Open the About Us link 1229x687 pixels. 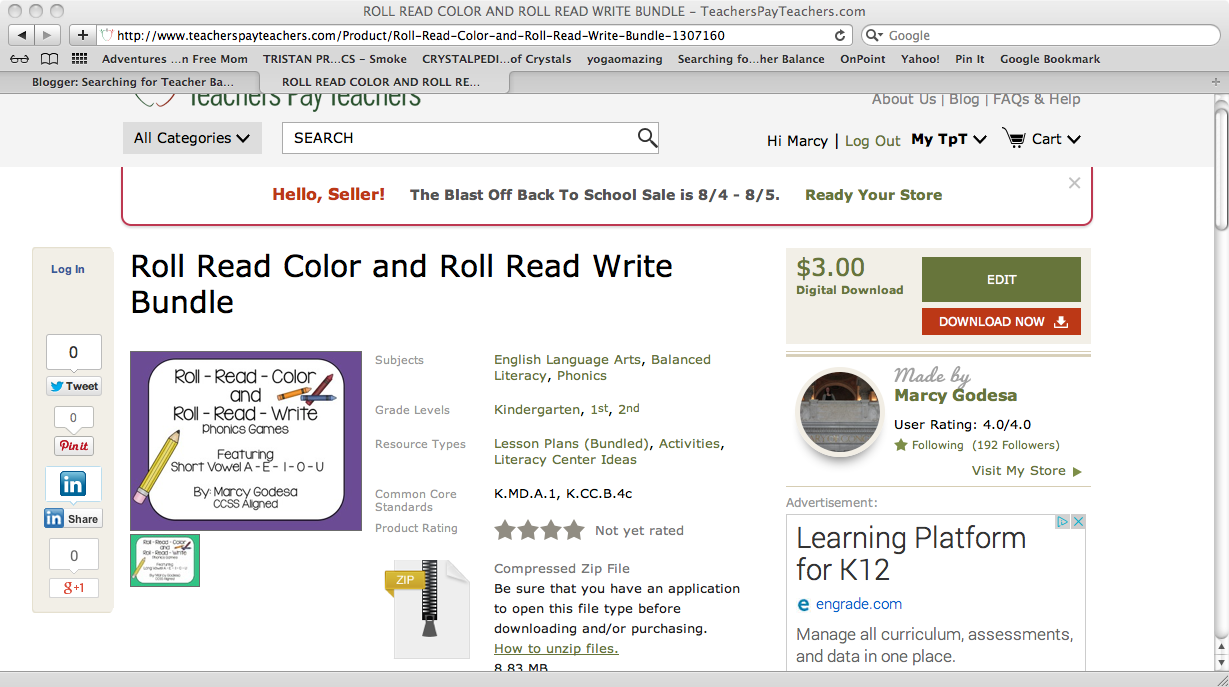tap(904, 99)
